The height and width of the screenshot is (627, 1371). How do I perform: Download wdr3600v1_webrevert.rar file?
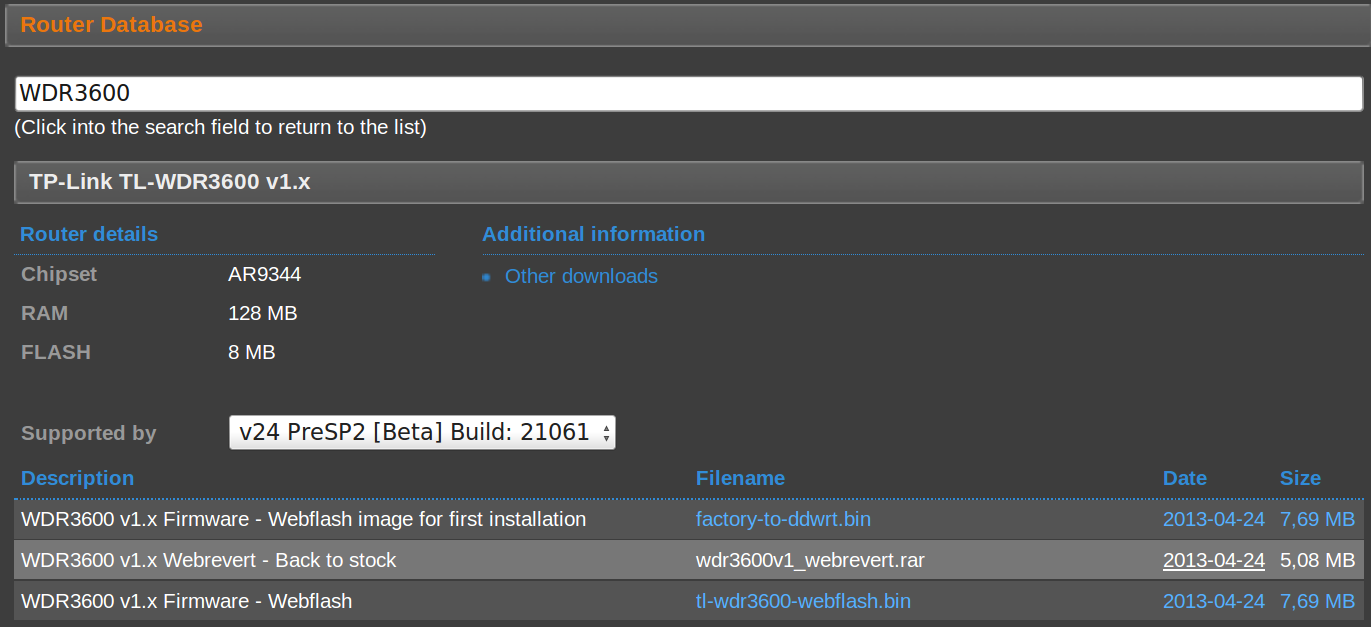point(810,560)
